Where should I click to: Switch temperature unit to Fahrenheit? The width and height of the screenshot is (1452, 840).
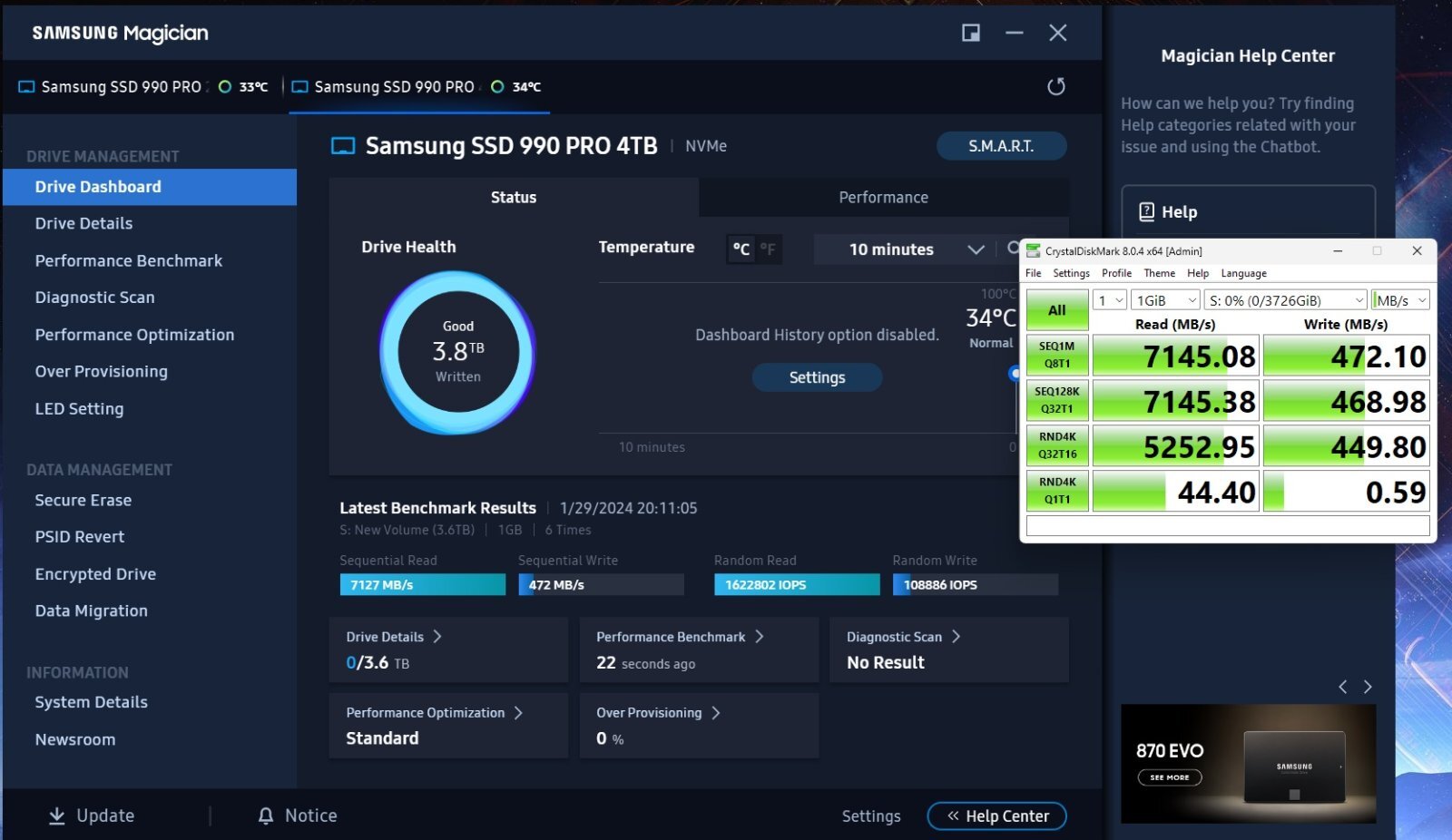tap(768, 249)
